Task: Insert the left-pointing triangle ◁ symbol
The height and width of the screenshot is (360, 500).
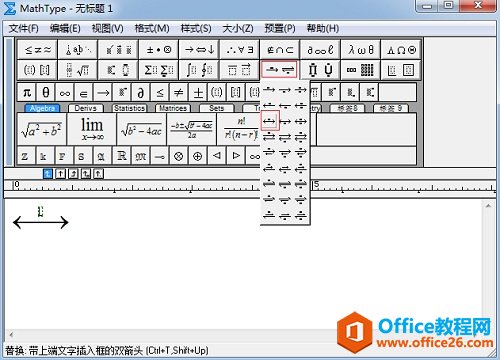Action: point(217,156)
